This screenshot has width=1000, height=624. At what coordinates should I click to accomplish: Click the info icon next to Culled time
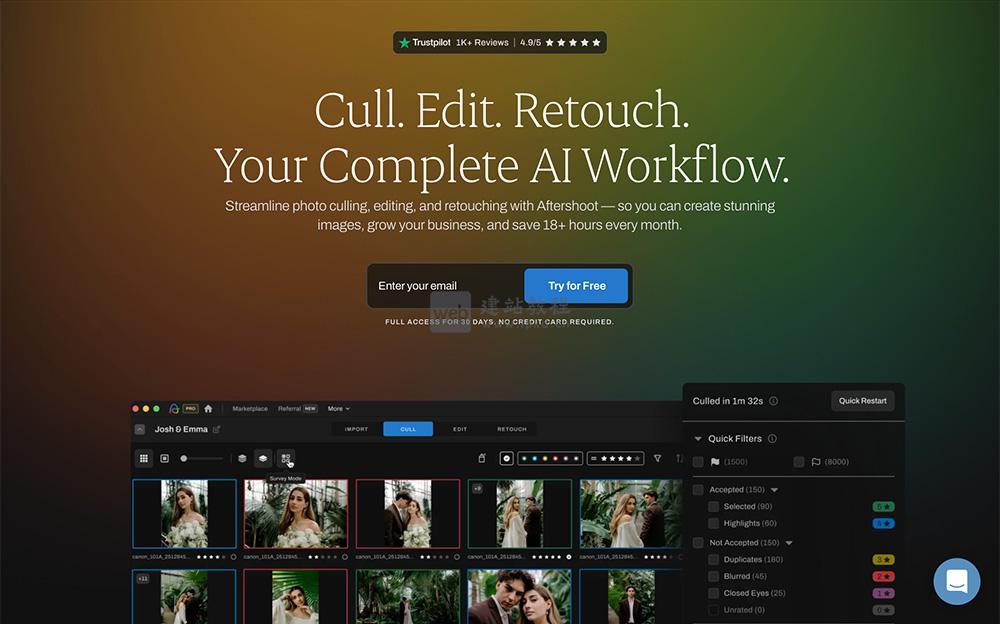coord(773,401)
